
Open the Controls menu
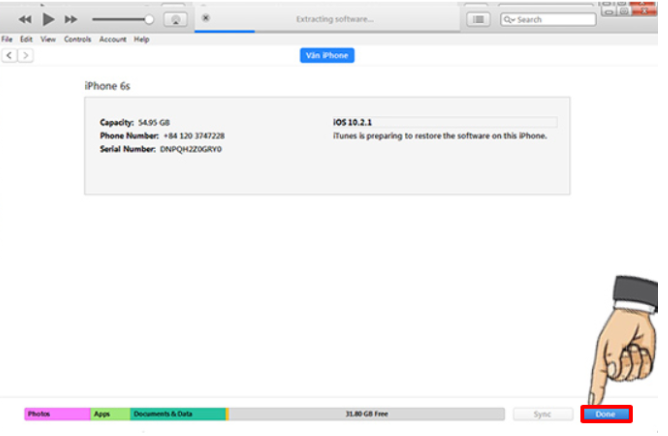click(x=77, y=39)
